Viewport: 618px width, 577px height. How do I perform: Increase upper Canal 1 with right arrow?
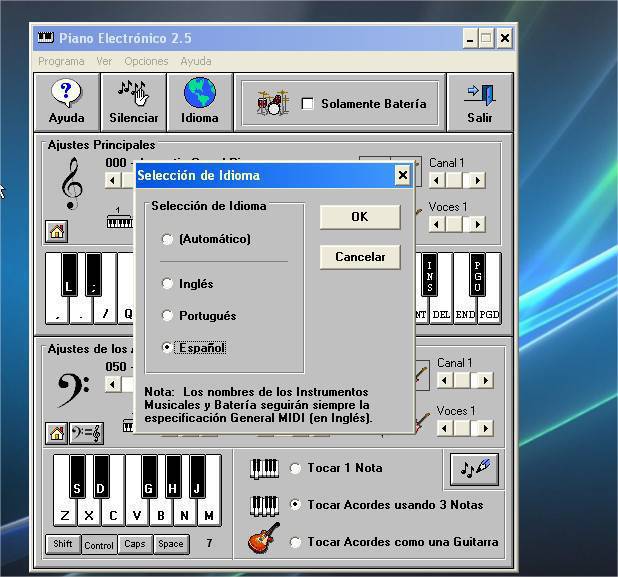(477, 180)
